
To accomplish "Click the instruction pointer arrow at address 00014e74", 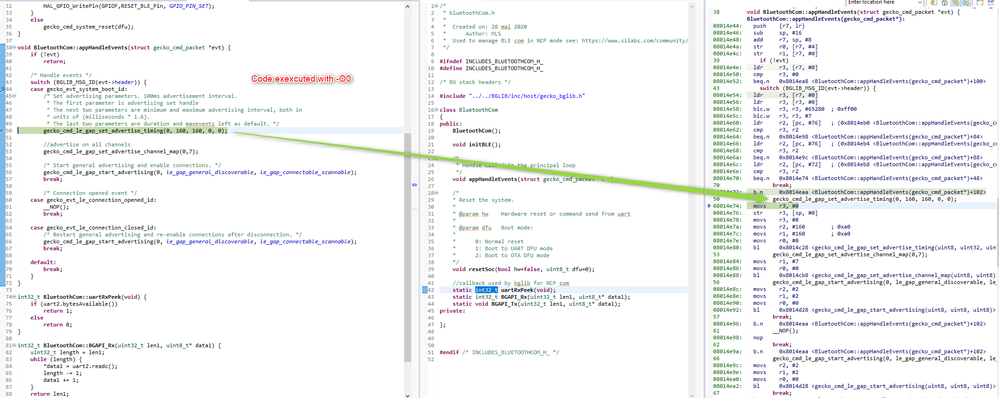I will point(710,206).
